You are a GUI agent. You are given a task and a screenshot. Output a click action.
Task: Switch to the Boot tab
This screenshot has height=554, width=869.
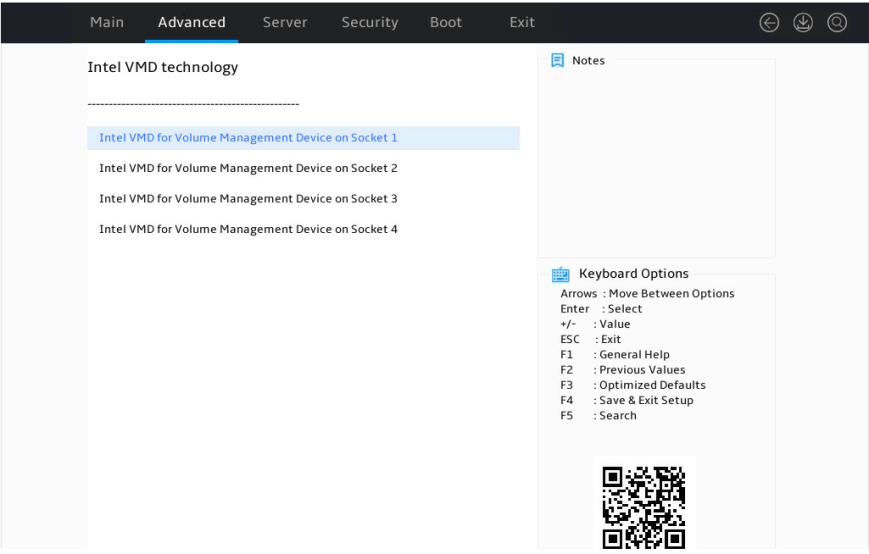click(x=446, y=22)
